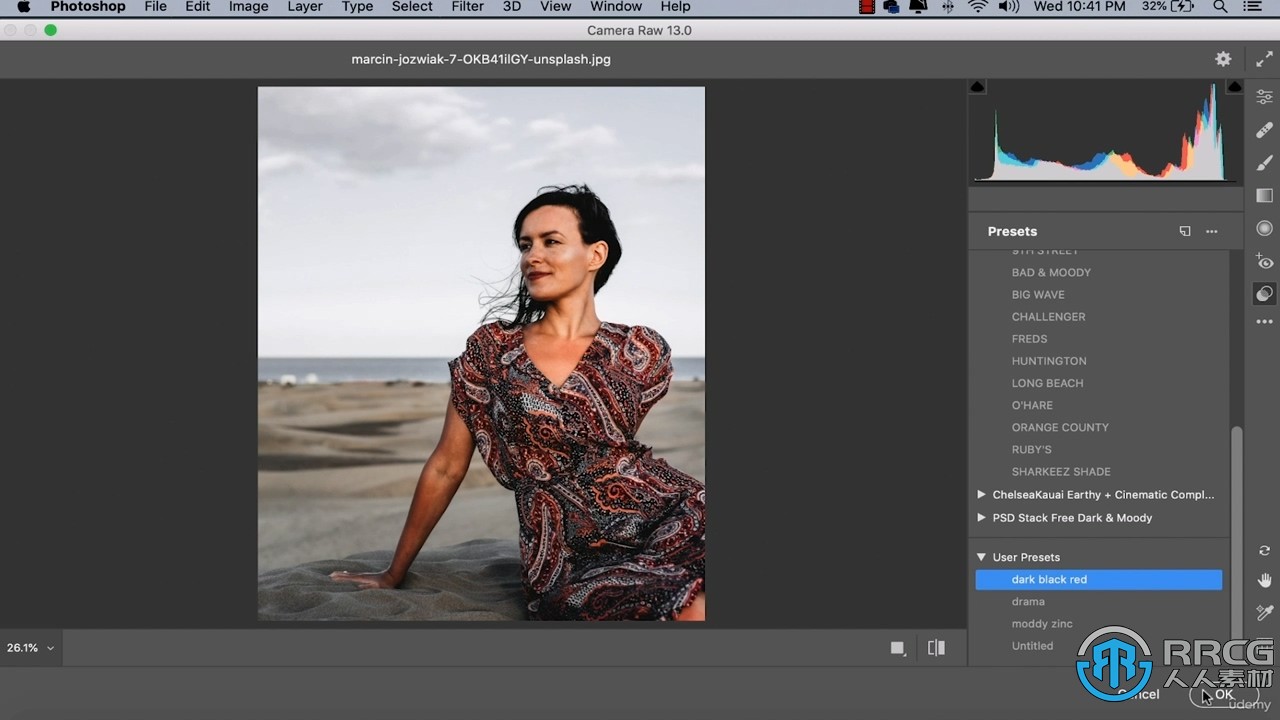Select the color sampler eyedropper tool

click(1264, 612)
